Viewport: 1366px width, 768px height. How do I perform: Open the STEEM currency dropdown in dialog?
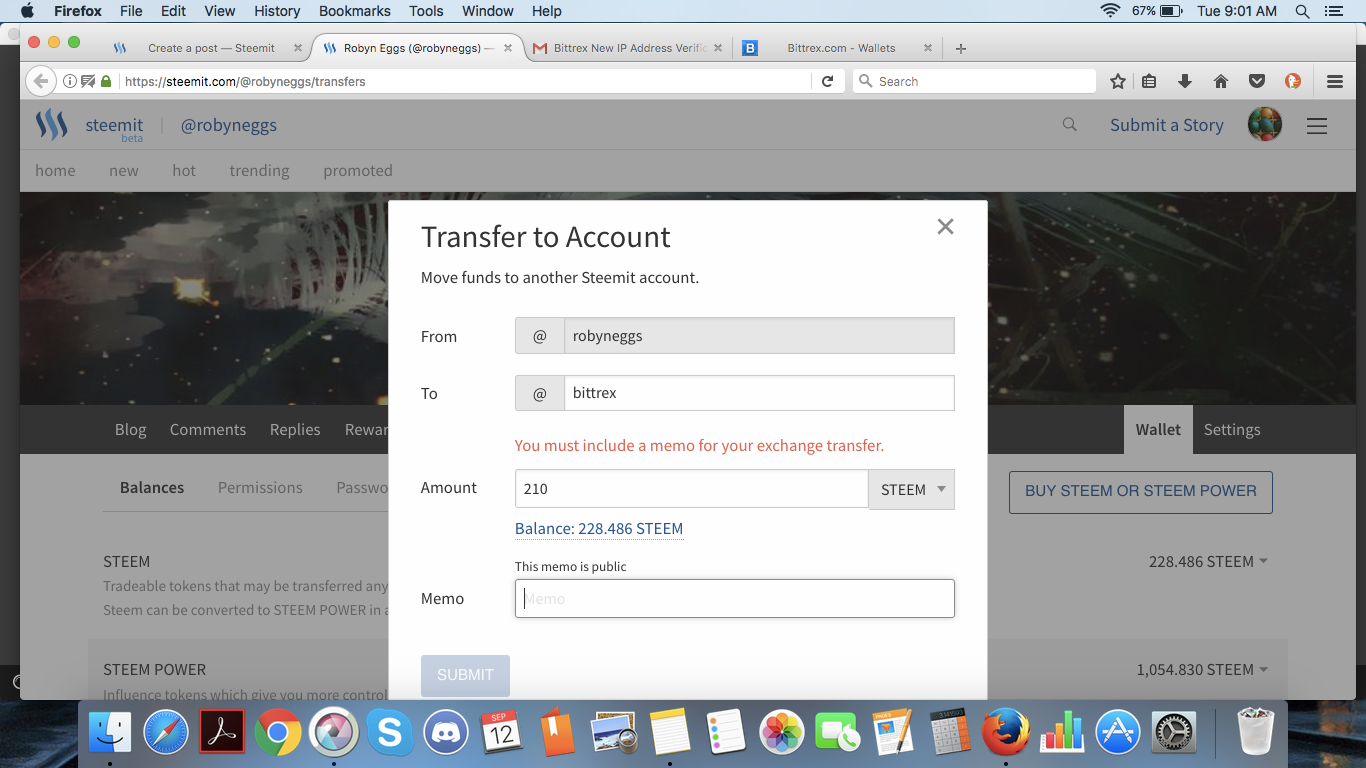pyautogui.click(x=912, y=489)
